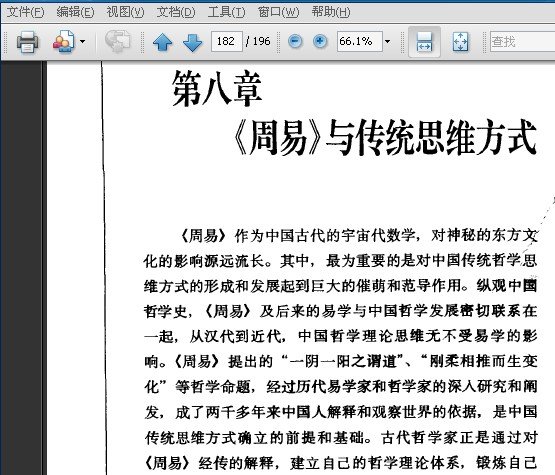Image resolution: width=555 pixels, height=475 pixels.
Task: Zoom out with the minus button
Action: [295, 41]
